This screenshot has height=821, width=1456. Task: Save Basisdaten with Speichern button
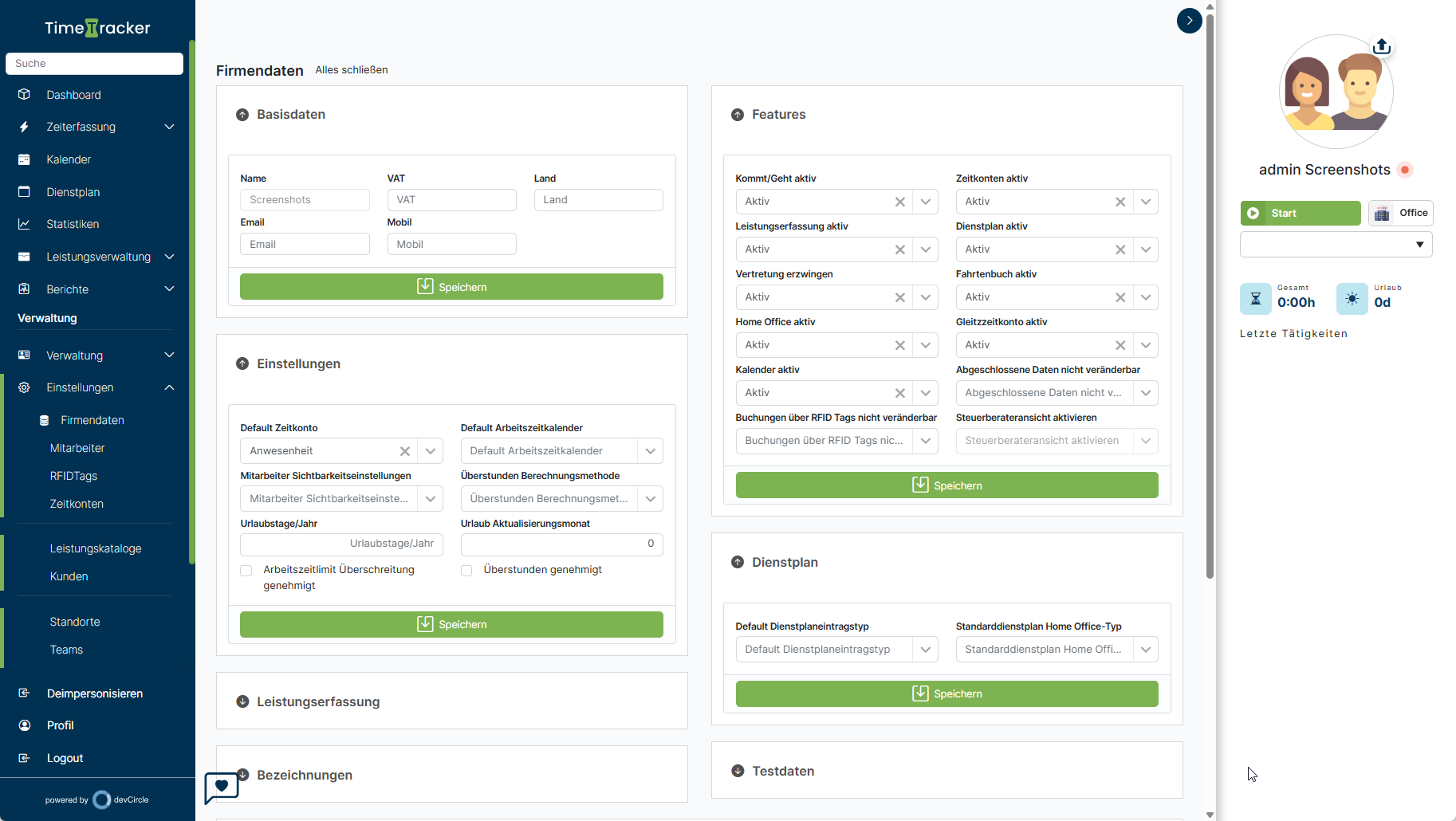(451, 287)
